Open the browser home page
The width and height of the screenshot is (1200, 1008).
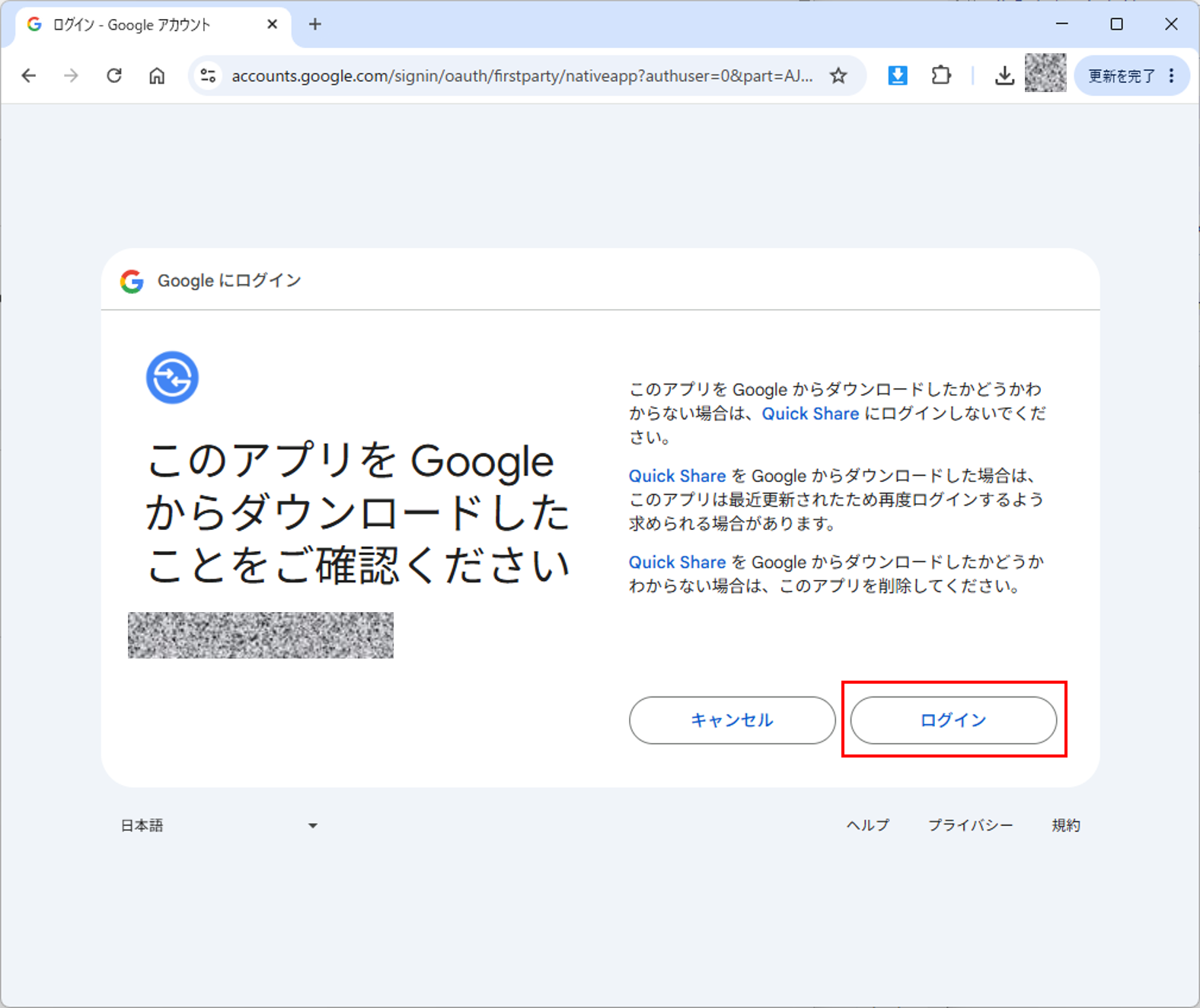point(157,75)
